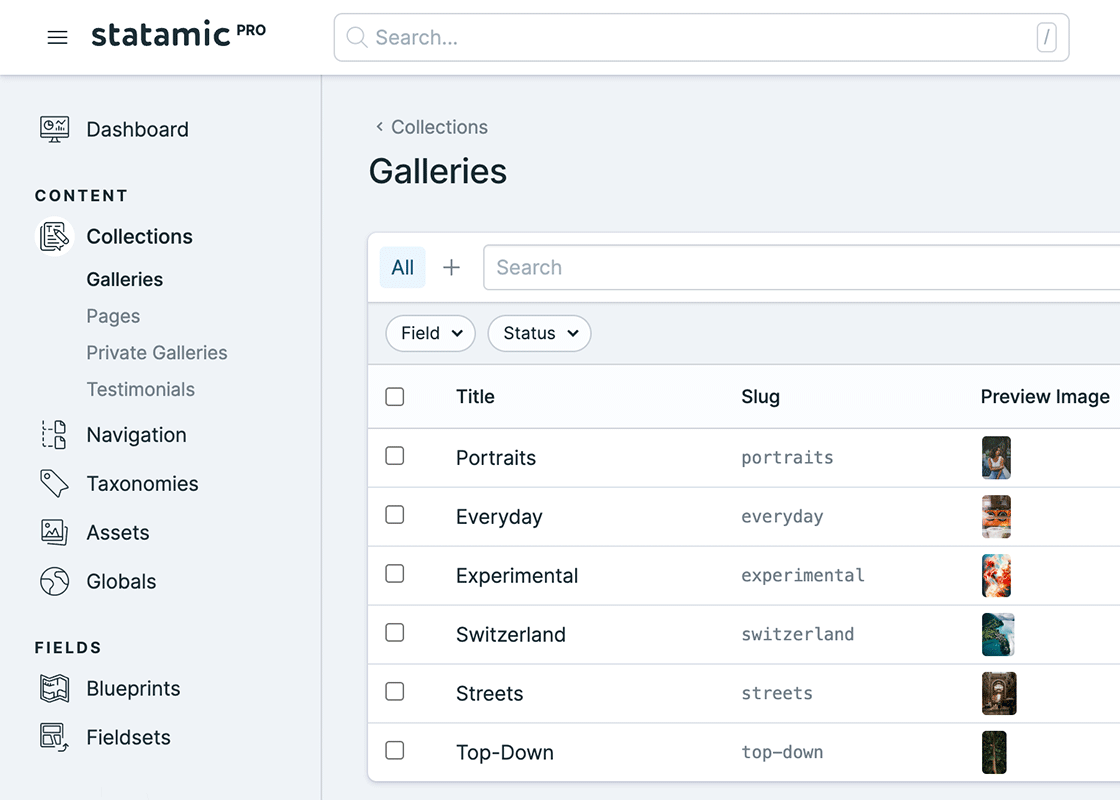This screenshot has width=1120, height=800.
Task: Expand the Status filter dropdown
Action: click(539, 333)
